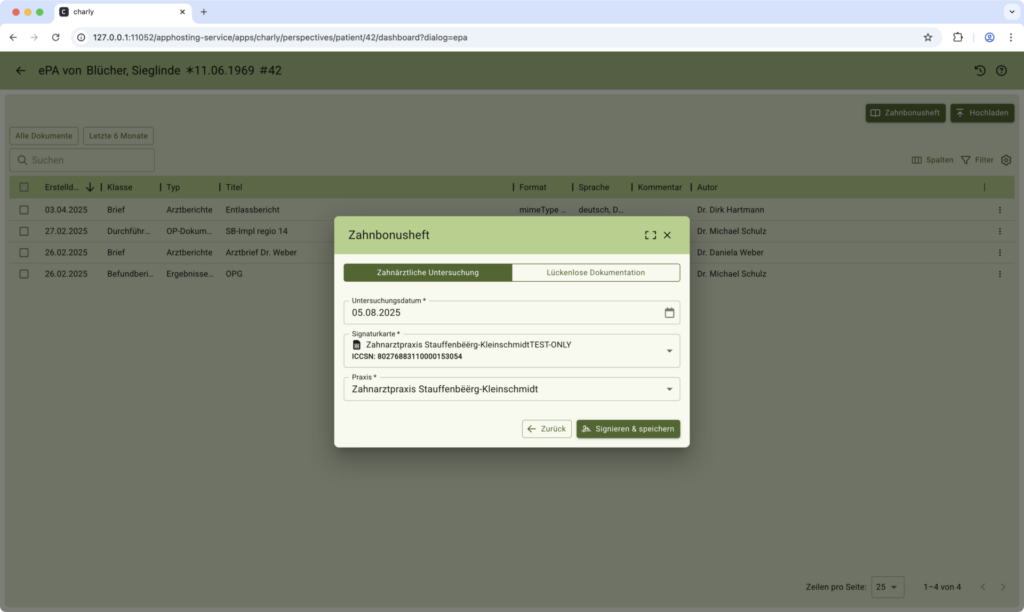Close the charly browser tab
The width and height of the screenshot is (1024, 612).
tap(182, 12)
